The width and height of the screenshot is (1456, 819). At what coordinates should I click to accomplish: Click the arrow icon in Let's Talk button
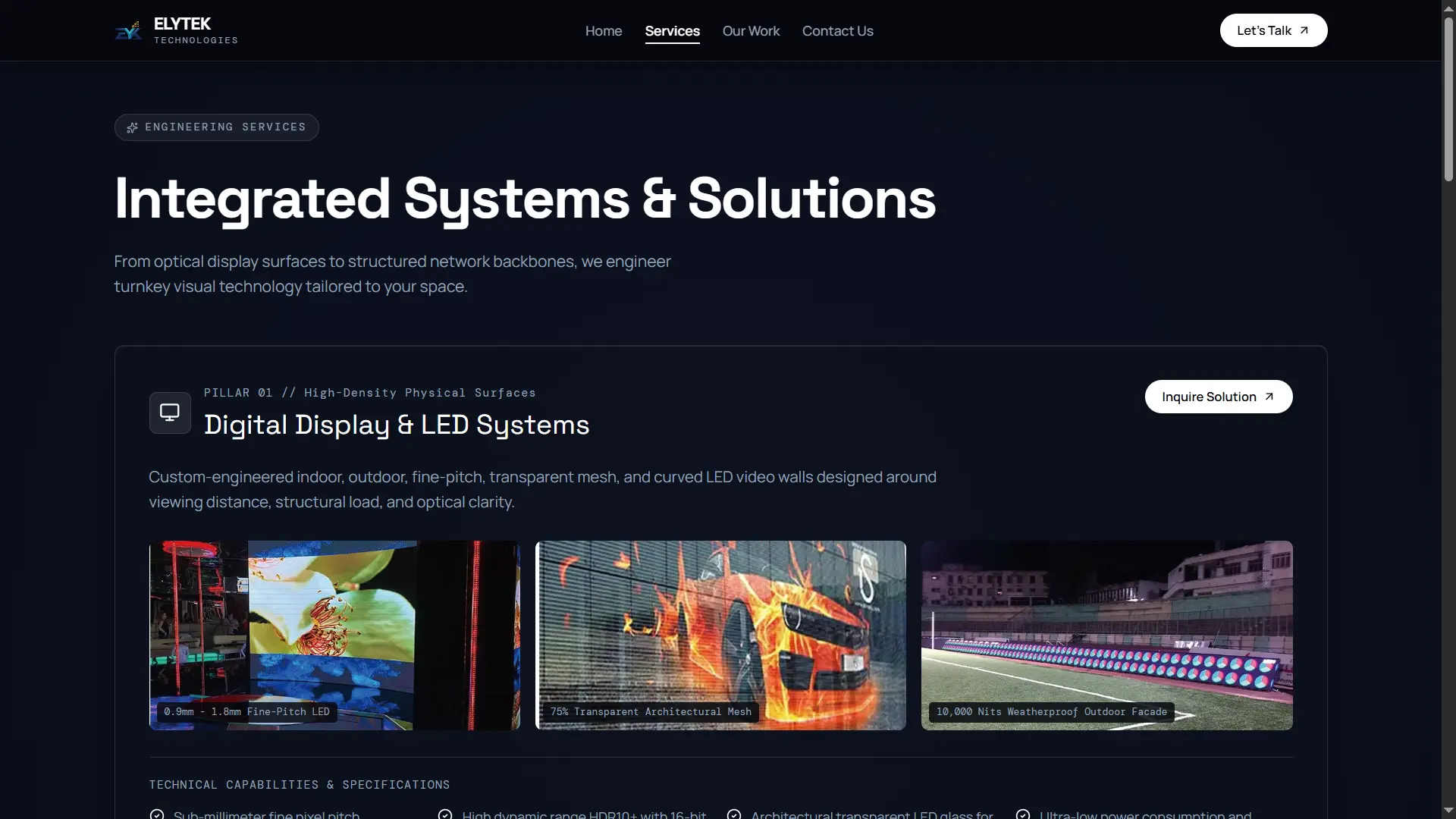pyautogui.click(x=1304, y=30)
